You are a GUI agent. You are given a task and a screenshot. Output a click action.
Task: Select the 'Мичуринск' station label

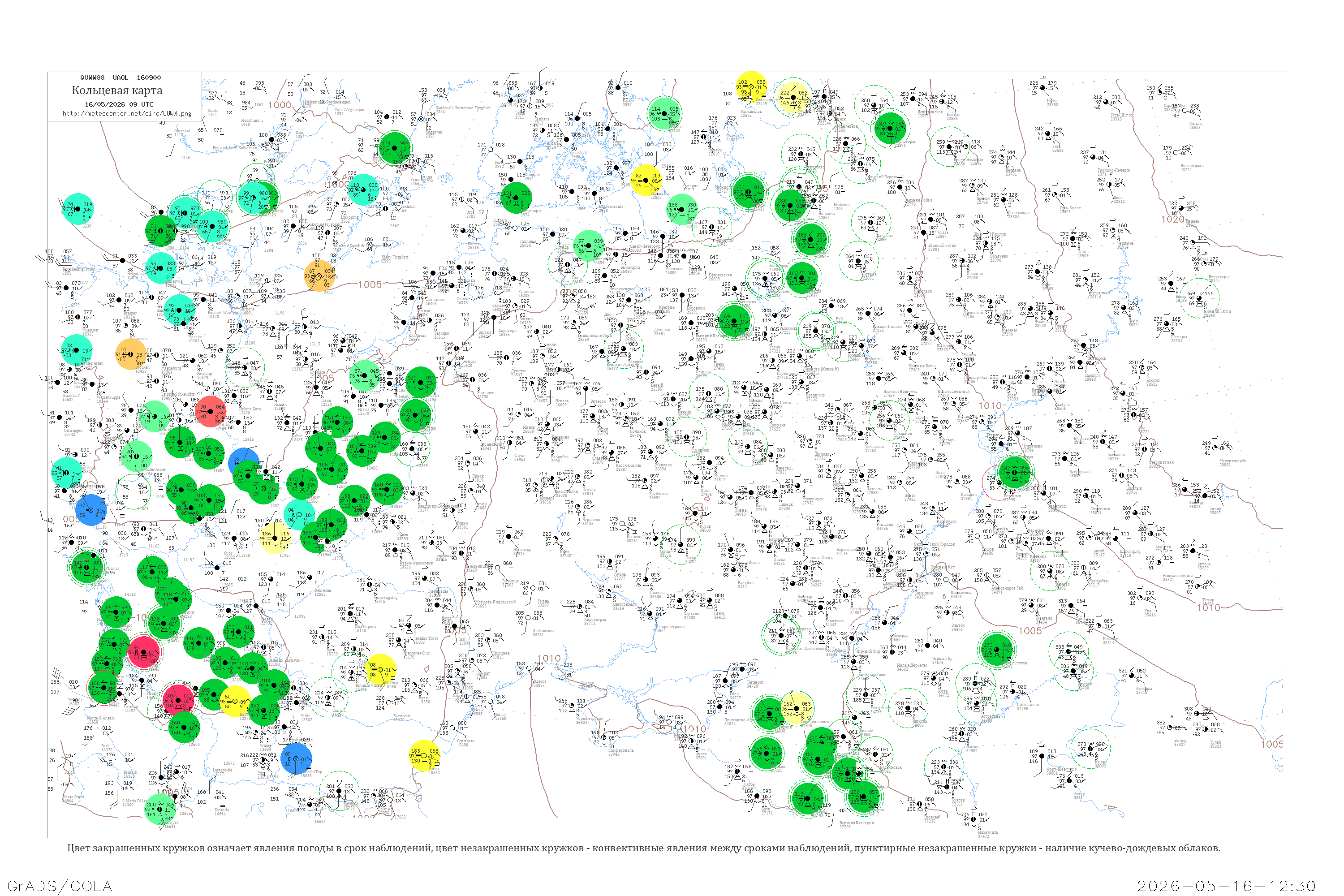click(x=813, y=499)
